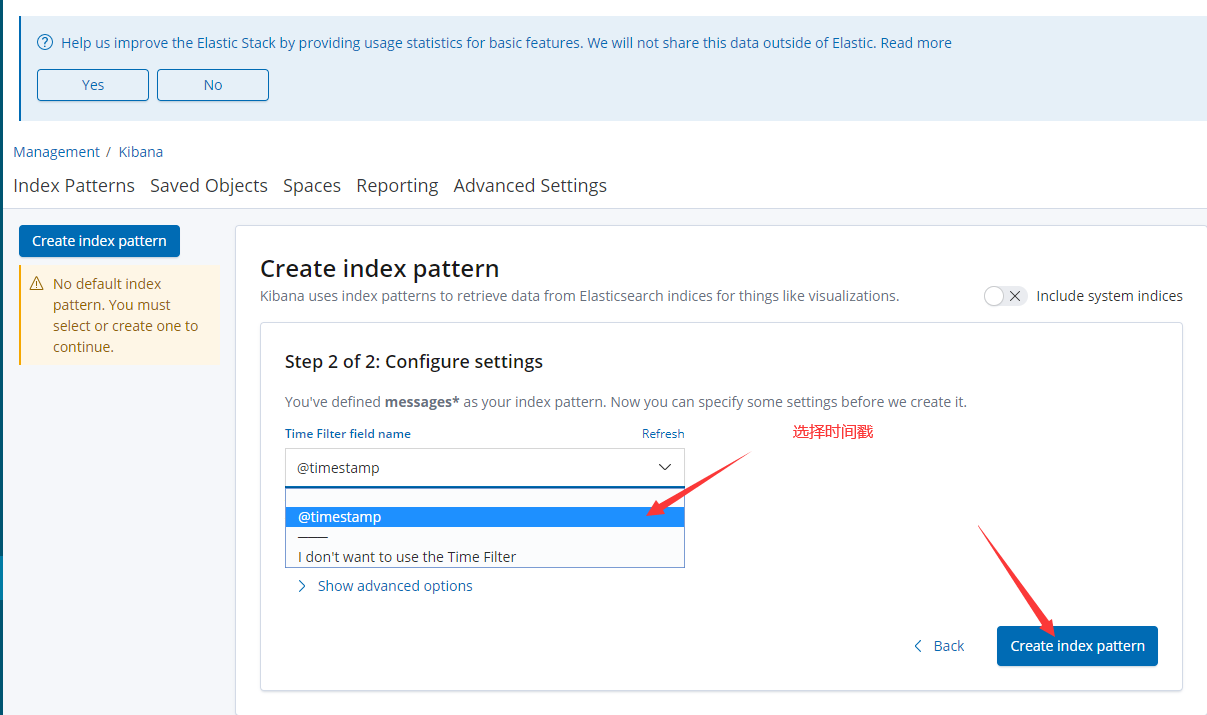The height and width of the screenshot is (715, 1207).
Task: Click the "Time Filter field name" label
Action: tap(348, 434)
